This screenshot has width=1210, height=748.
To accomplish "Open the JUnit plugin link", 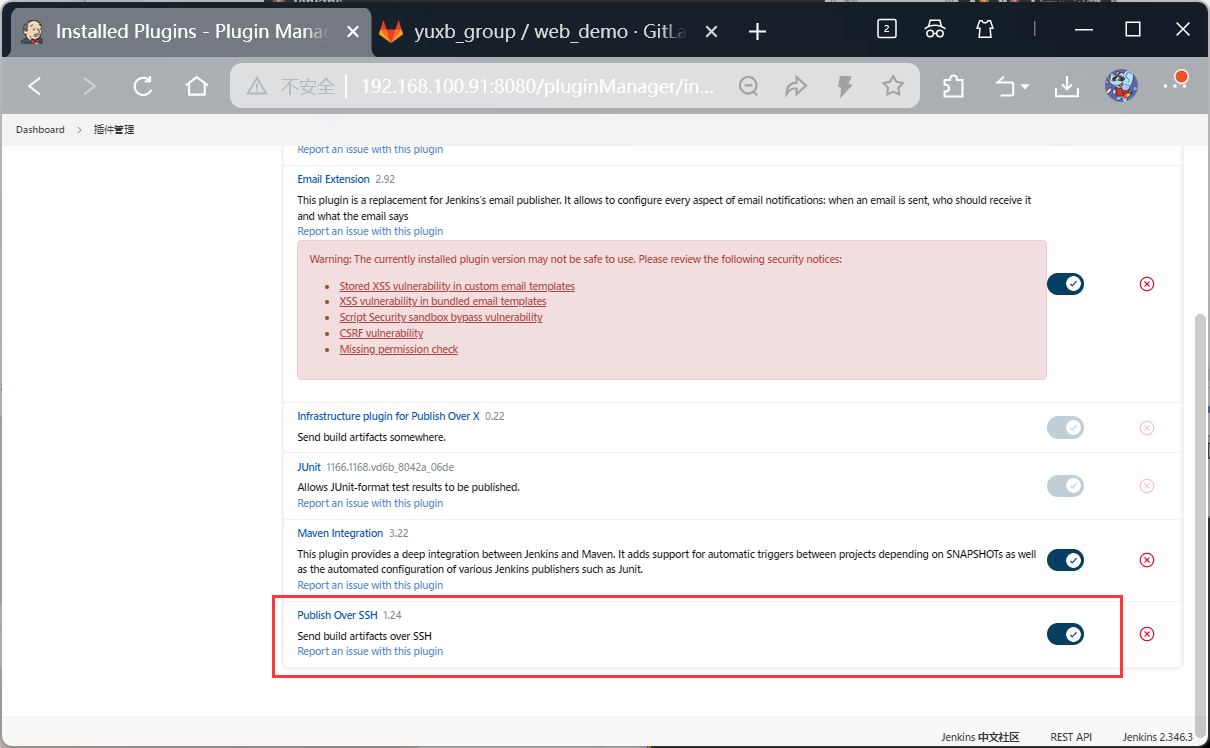I will 309,467.
